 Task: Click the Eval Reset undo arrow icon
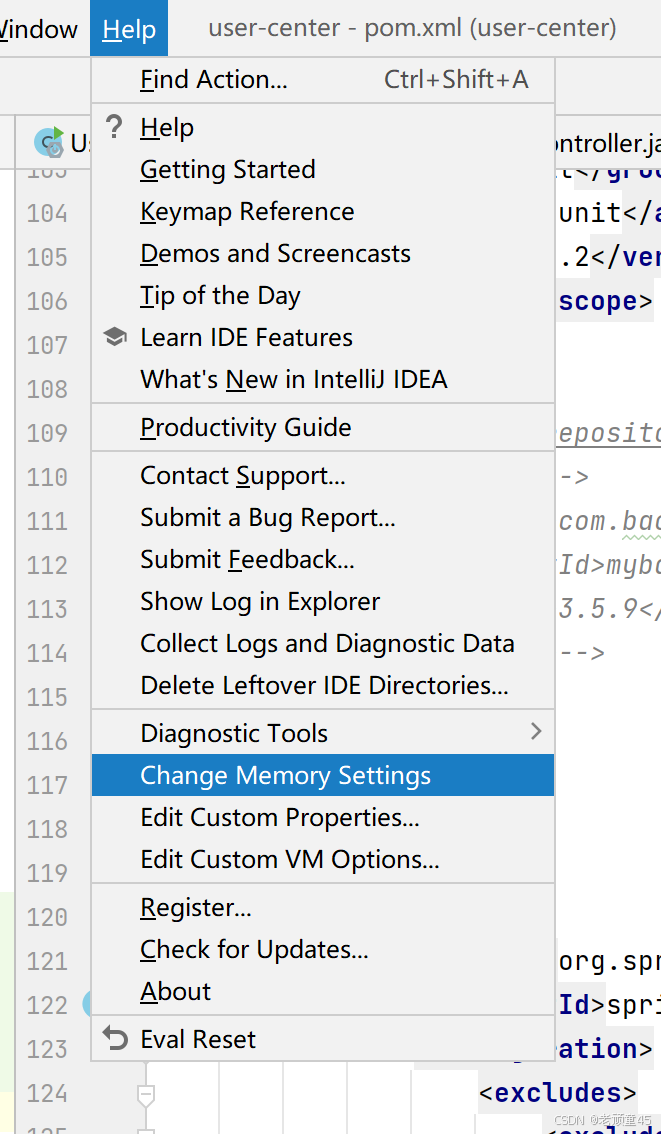[115, 1040]
